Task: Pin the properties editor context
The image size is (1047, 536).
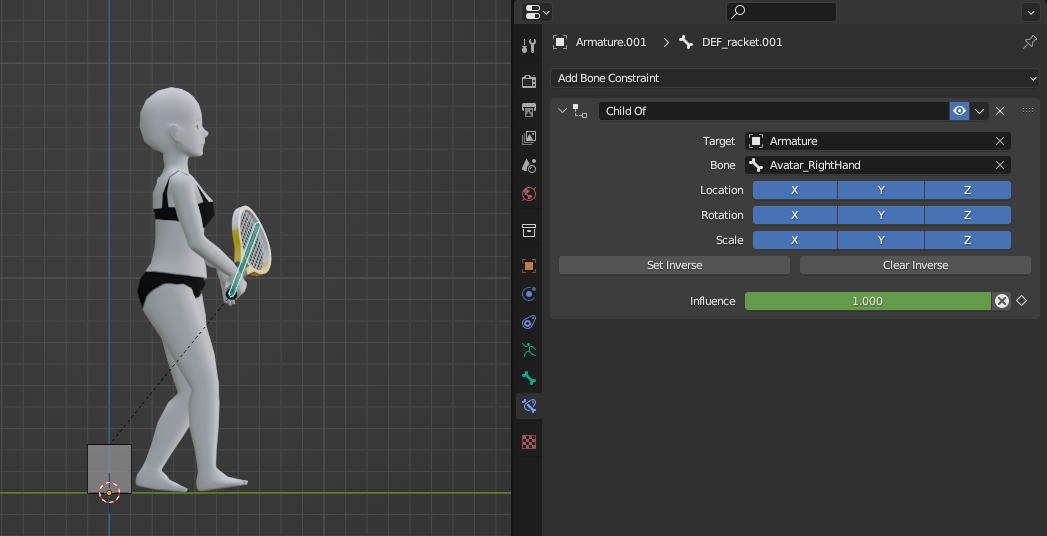Action: [1029, 42]
